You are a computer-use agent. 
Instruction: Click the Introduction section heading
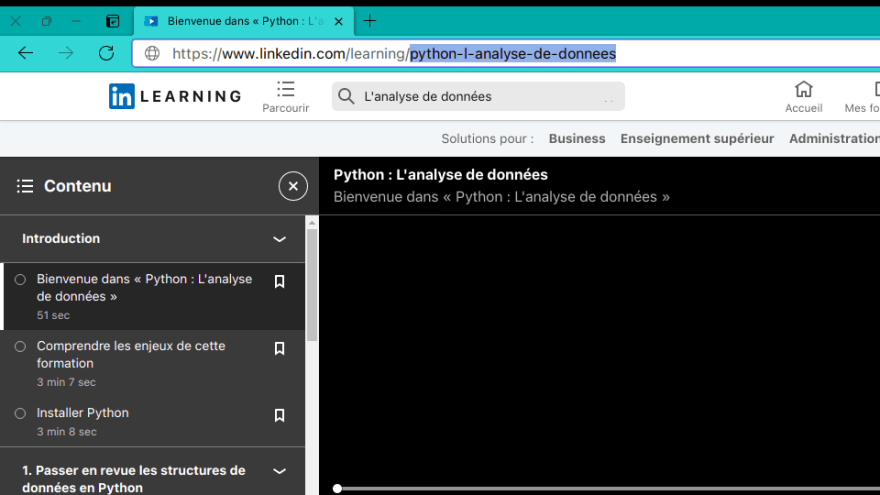pos(61,239)
